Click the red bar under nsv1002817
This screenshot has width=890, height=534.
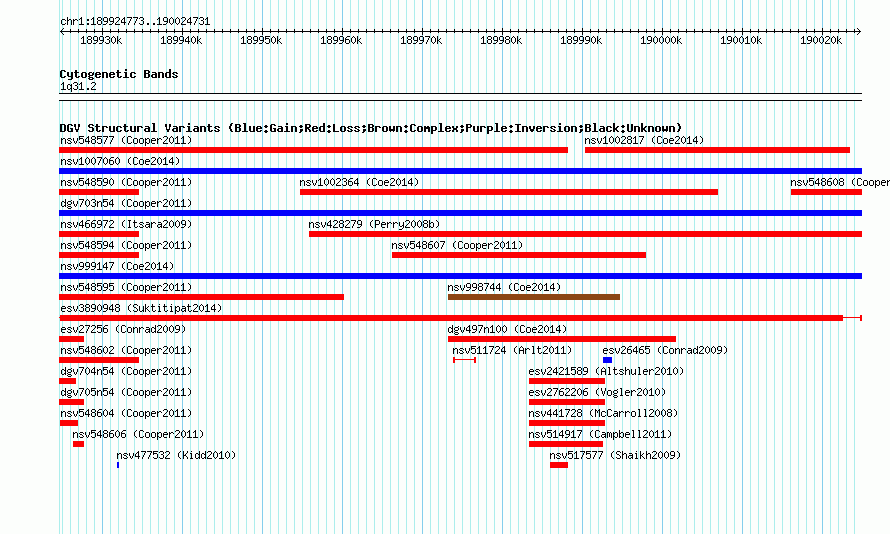(717, 150)
